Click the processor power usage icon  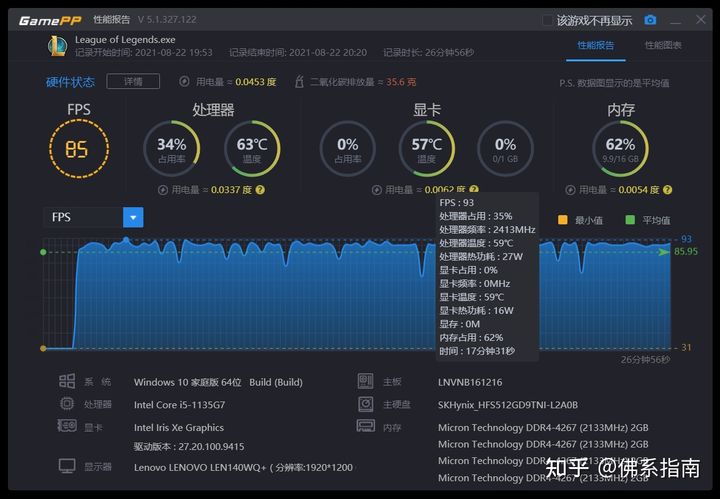point(163,190)
